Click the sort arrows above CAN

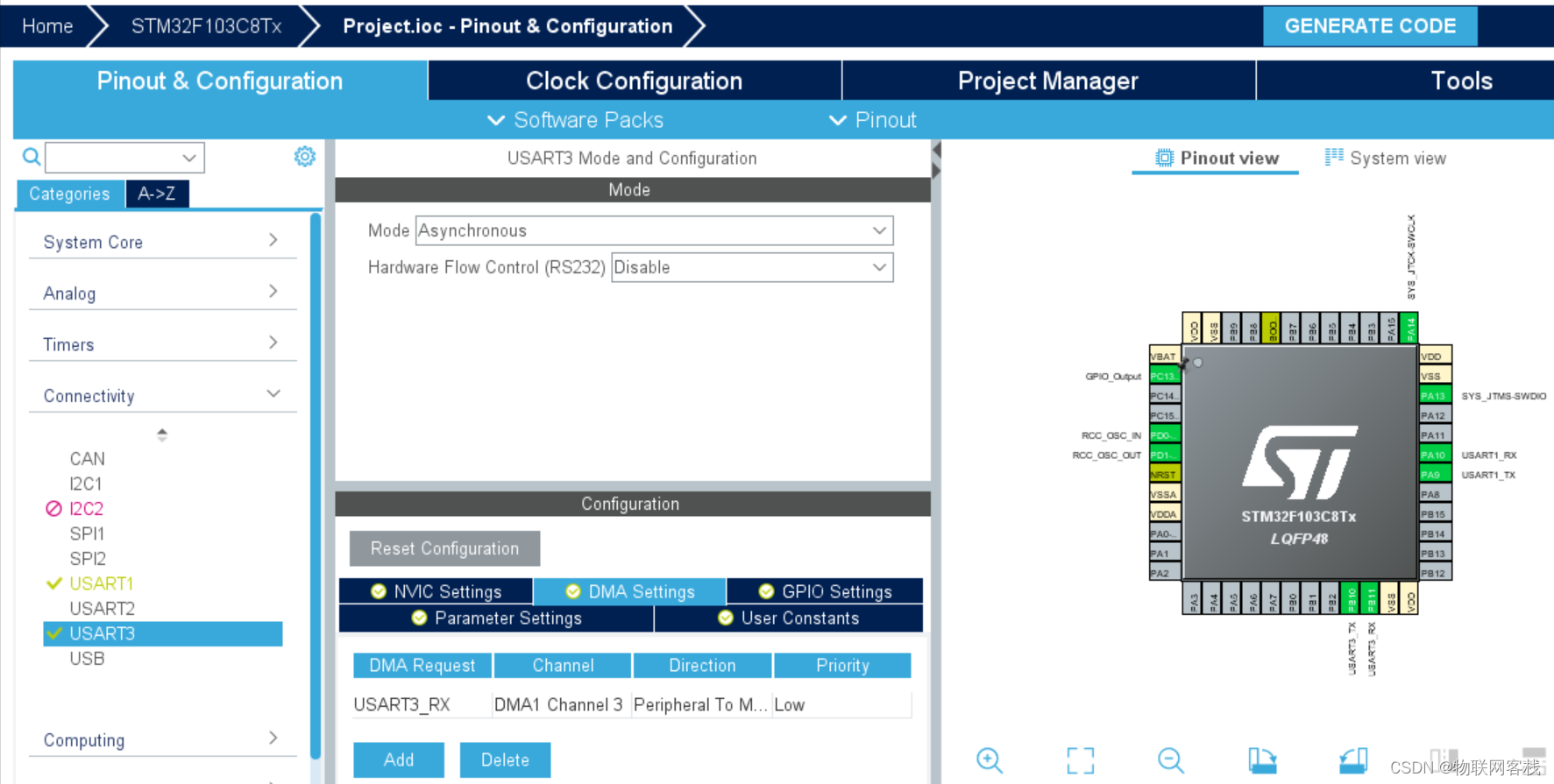(x=162, y=434)
